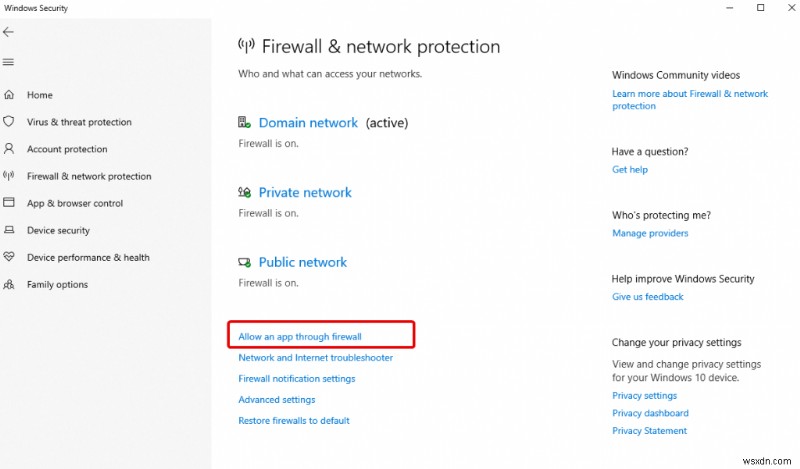Click the Device performance & health heart icon

tap(9, 257)
